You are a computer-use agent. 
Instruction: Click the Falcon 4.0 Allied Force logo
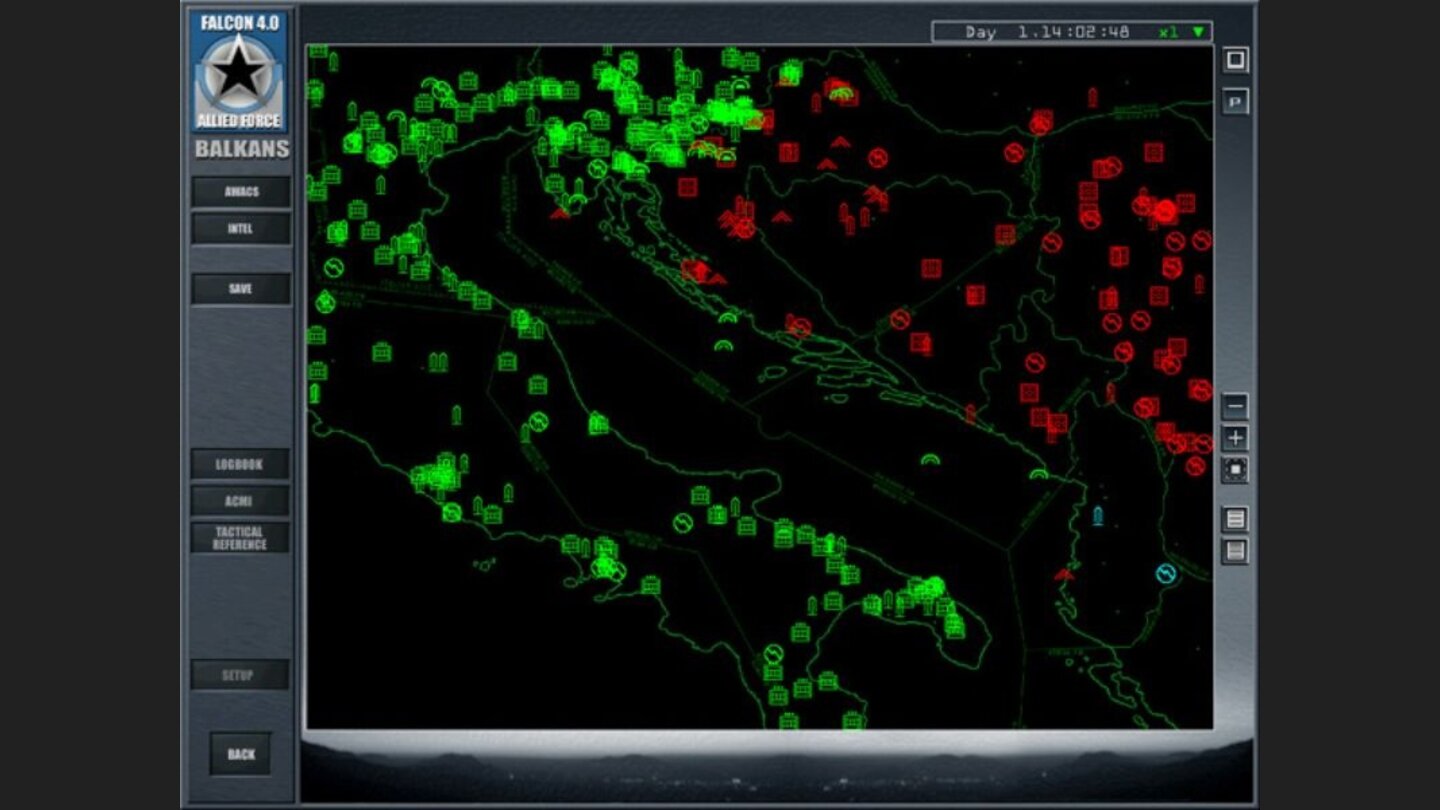(x=239, y=71)
